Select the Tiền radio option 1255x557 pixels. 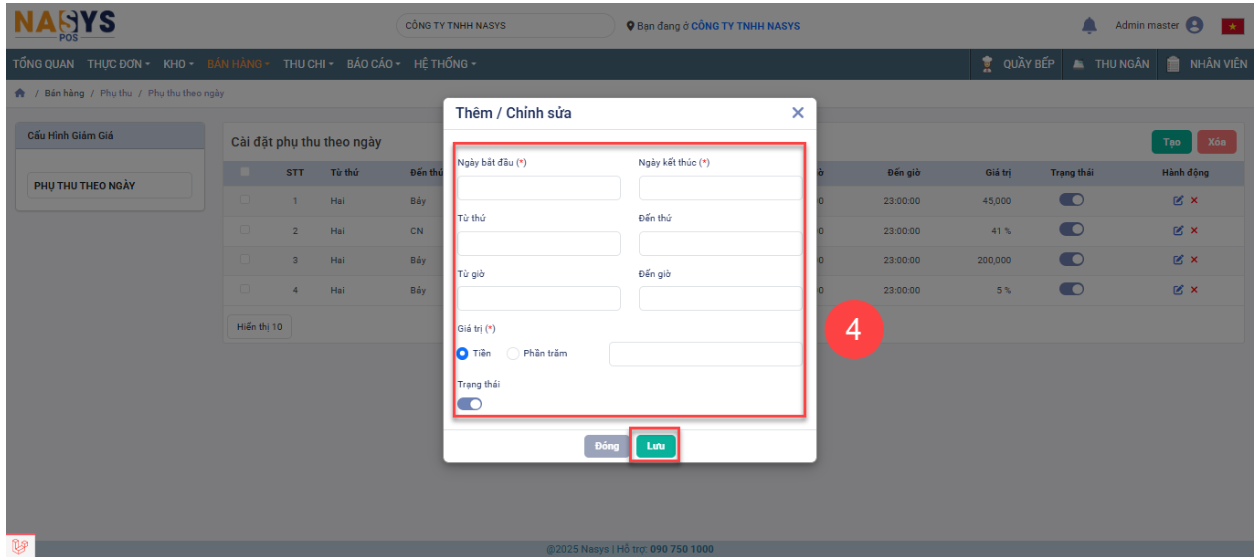(463, 353)
